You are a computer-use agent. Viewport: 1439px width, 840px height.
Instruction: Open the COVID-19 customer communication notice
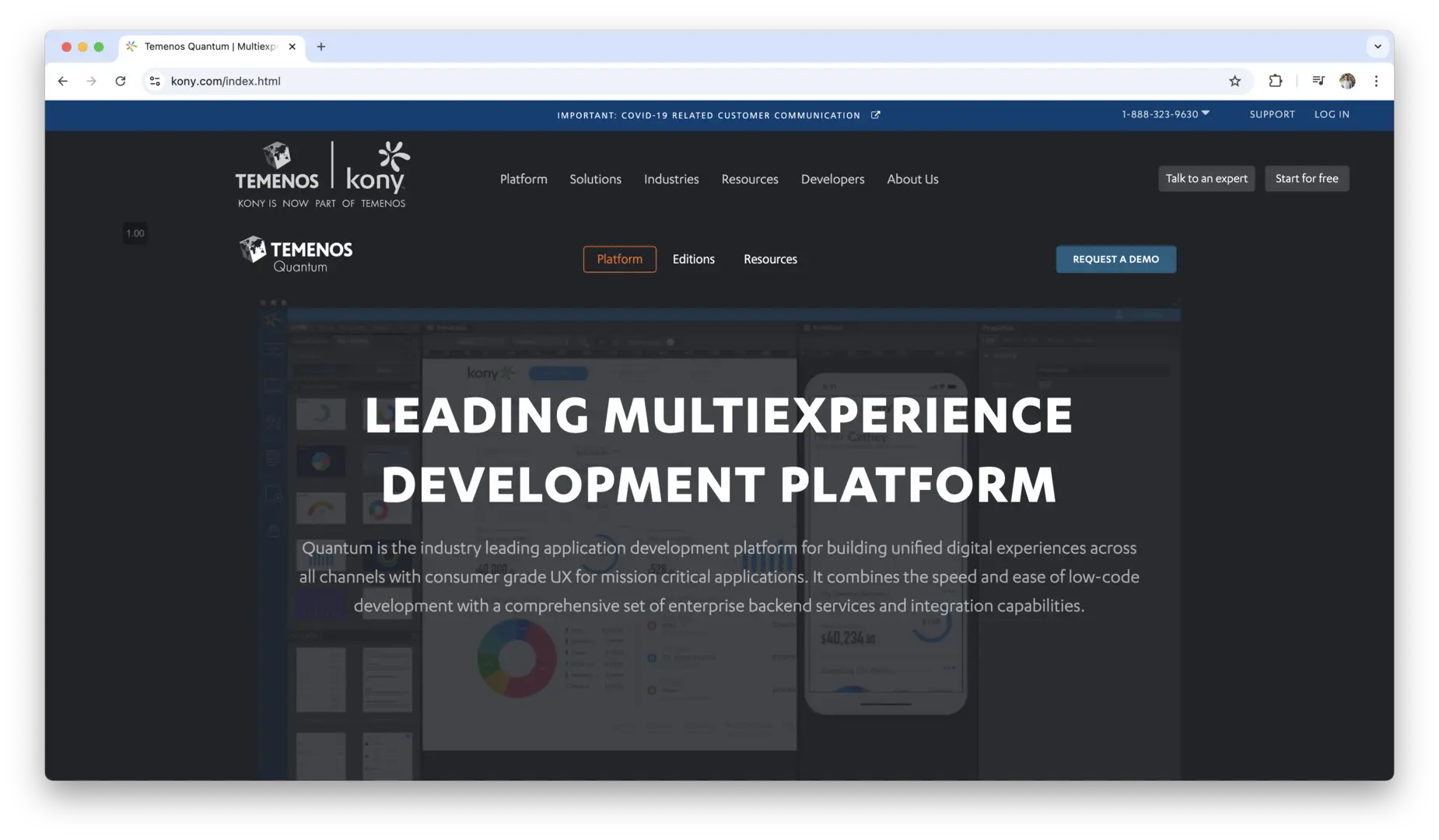(709, 115)
